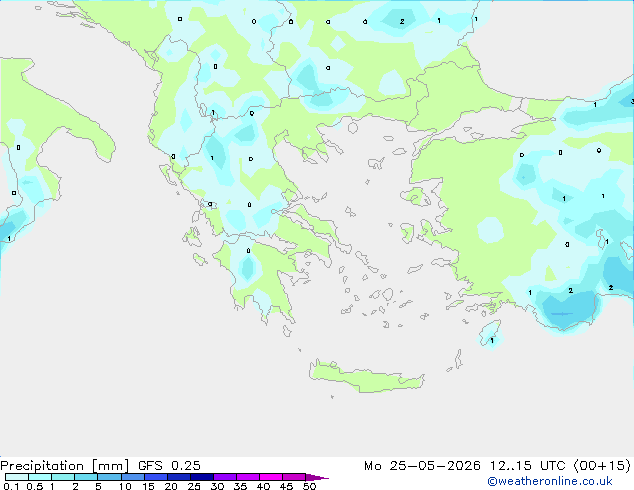634x490 pixels.
Task: Click the 'GFS 0.25' model label
Action: [169, 466]
